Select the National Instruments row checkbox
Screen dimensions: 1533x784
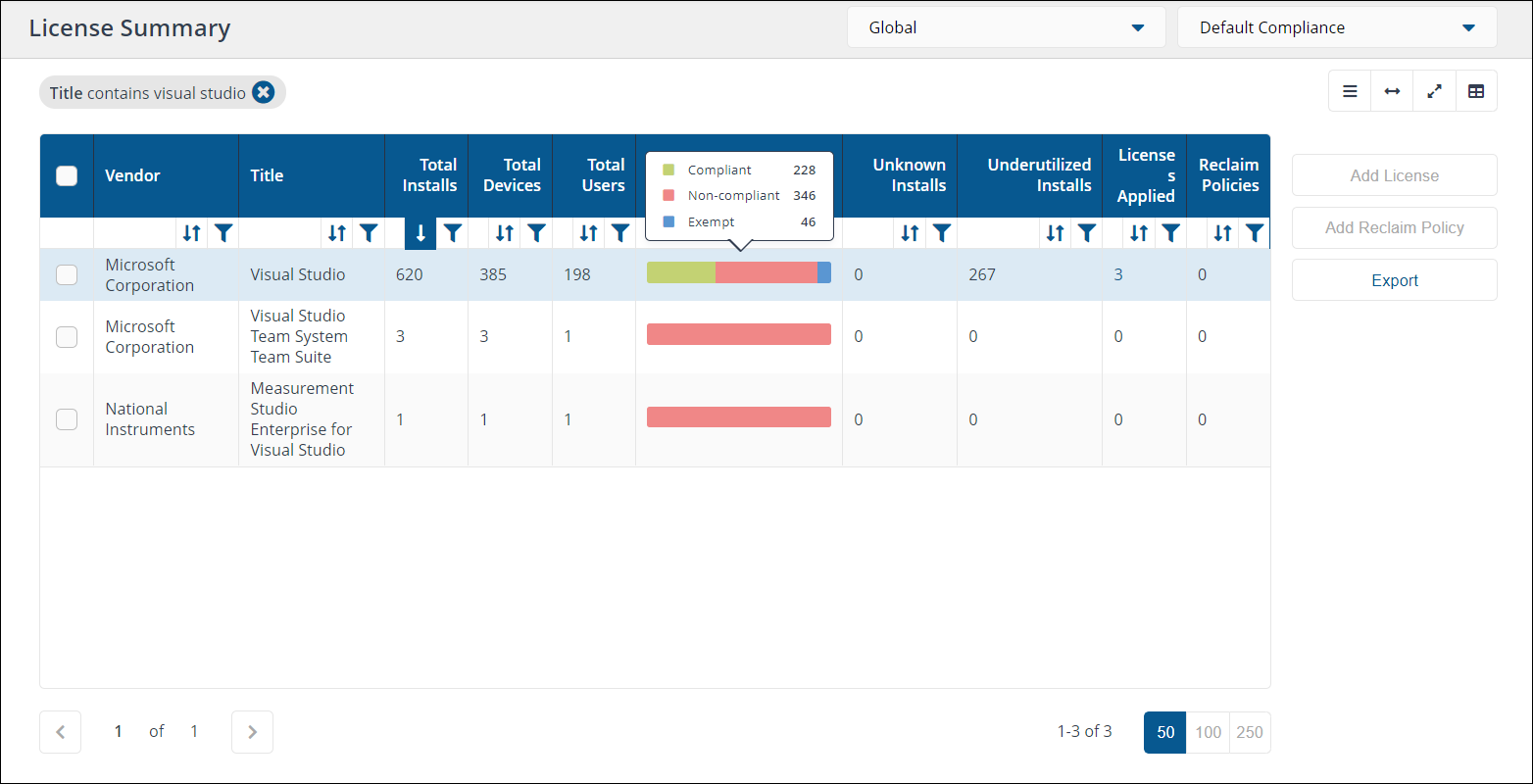pos(67,419)
